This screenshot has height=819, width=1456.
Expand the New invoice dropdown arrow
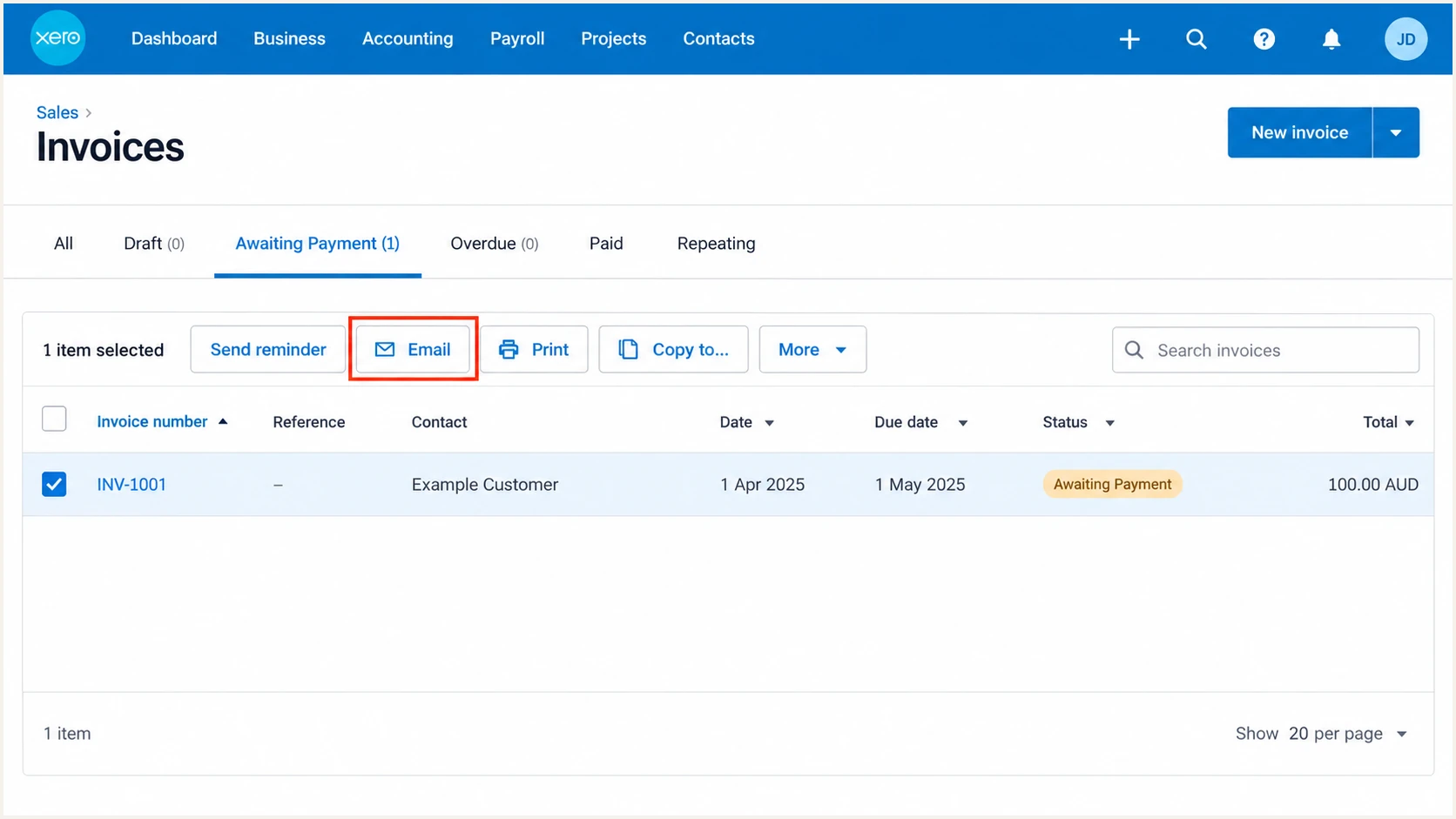[1396, 133]
